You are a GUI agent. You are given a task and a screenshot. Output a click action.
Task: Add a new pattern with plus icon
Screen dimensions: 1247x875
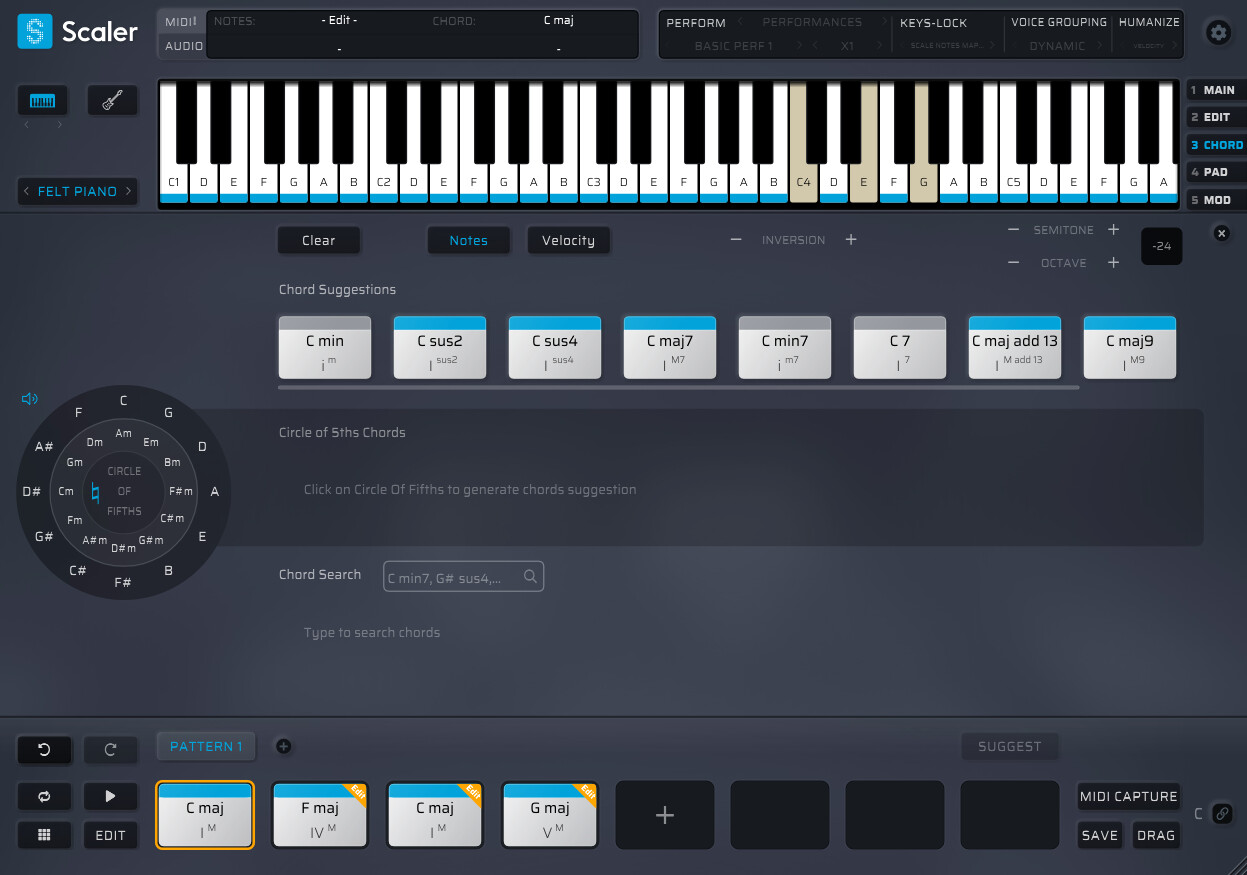[x=283, y=746]
